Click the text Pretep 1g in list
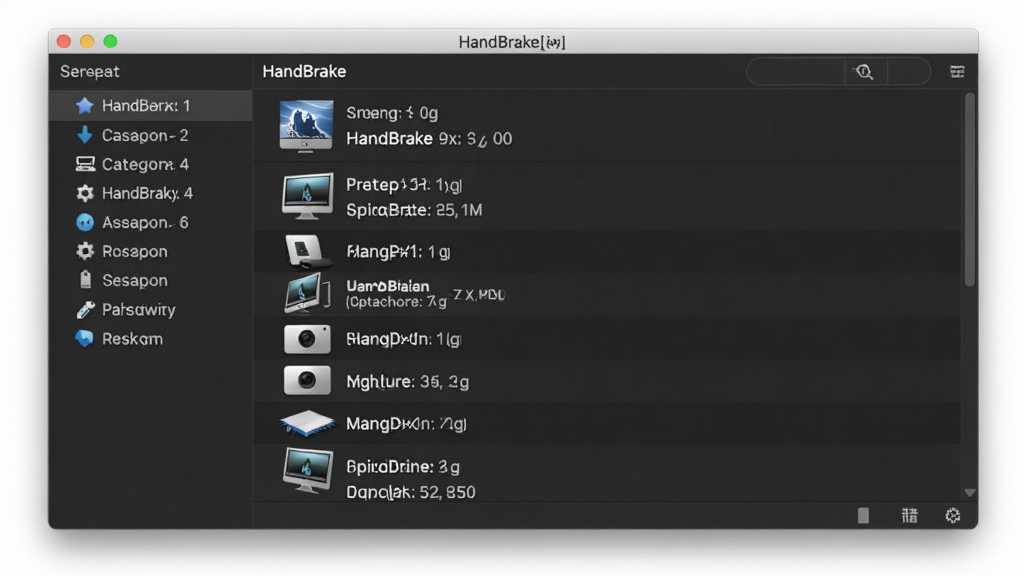This screenshot has height=576, width=1024. click(404, 185)
